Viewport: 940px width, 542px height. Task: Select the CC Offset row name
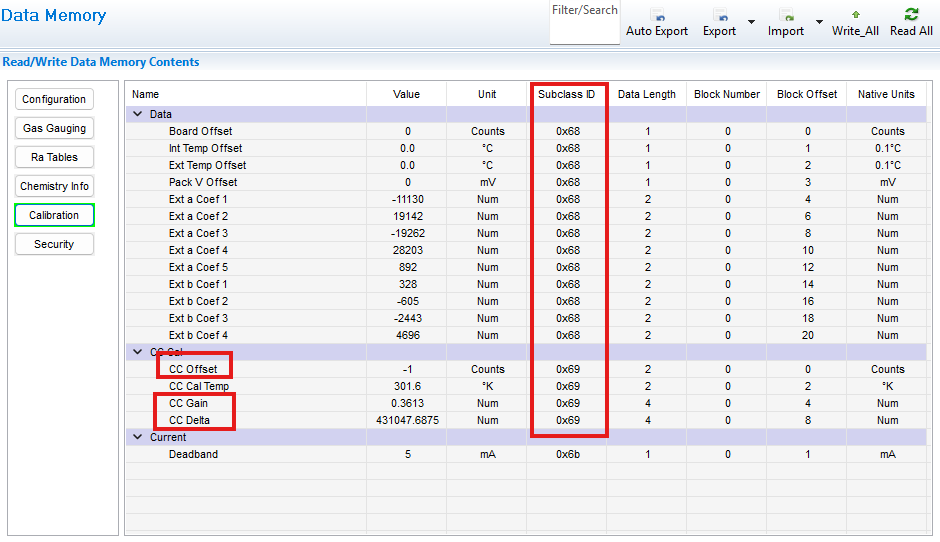[193, 369]
